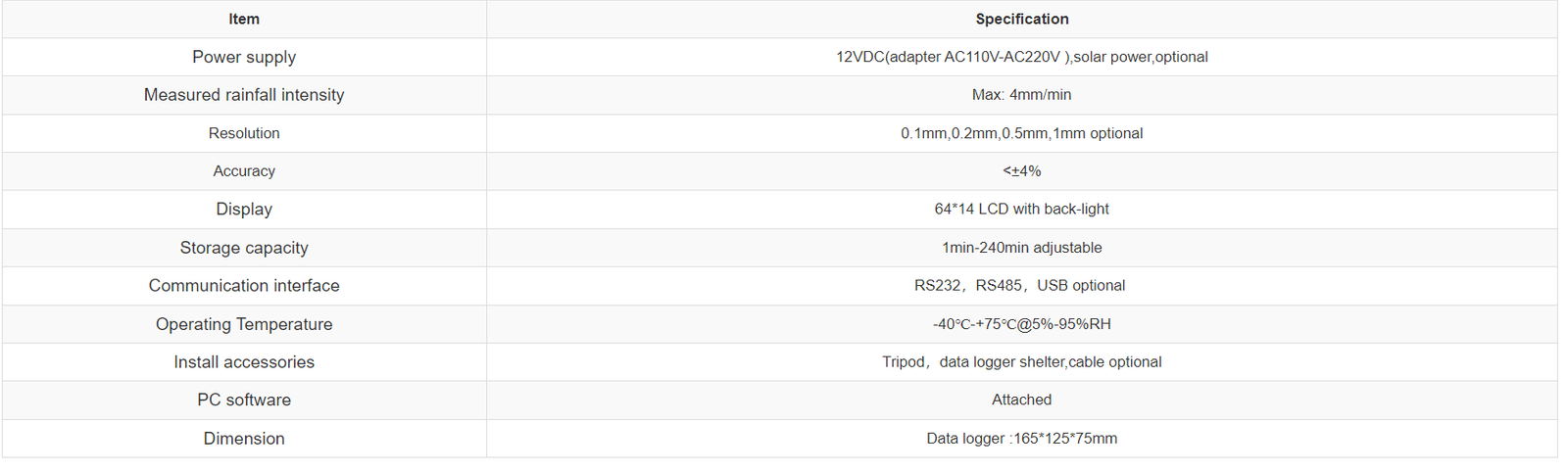Select the "Accuracy" row label
This screenshot has width=1568, height=472.
pos(244,171)
